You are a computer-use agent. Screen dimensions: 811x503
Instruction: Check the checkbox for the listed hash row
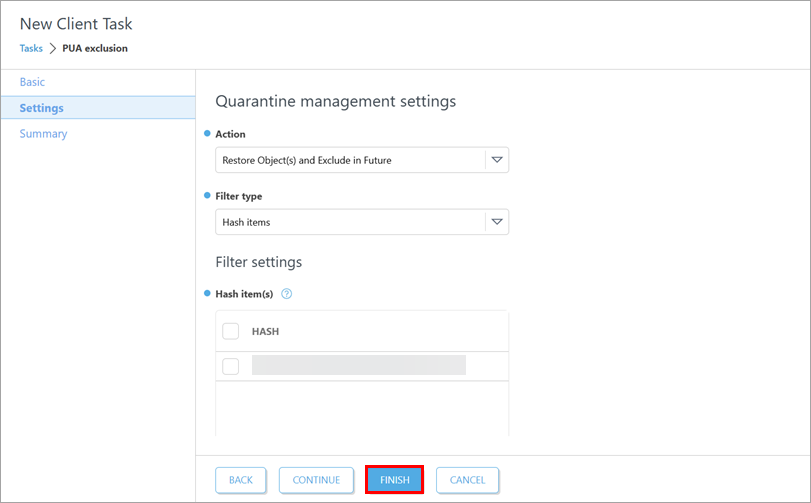(x=231, y=366)
